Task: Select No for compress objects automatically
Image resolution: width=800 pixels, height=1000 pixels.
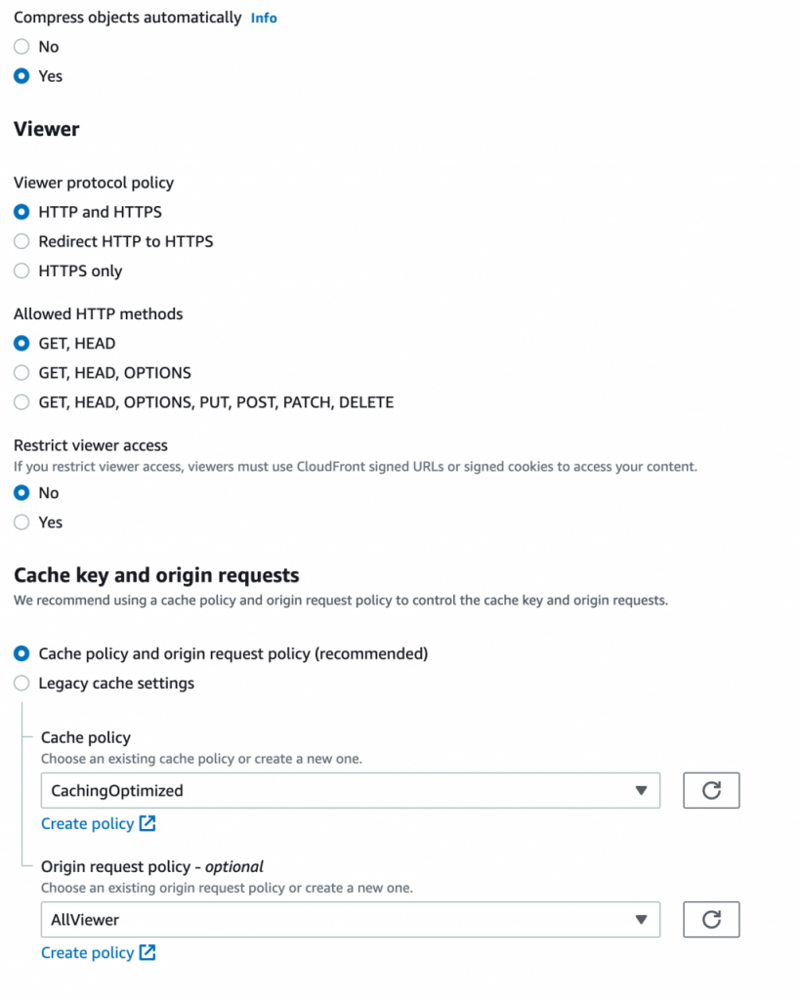Action: tap(22, 47)
